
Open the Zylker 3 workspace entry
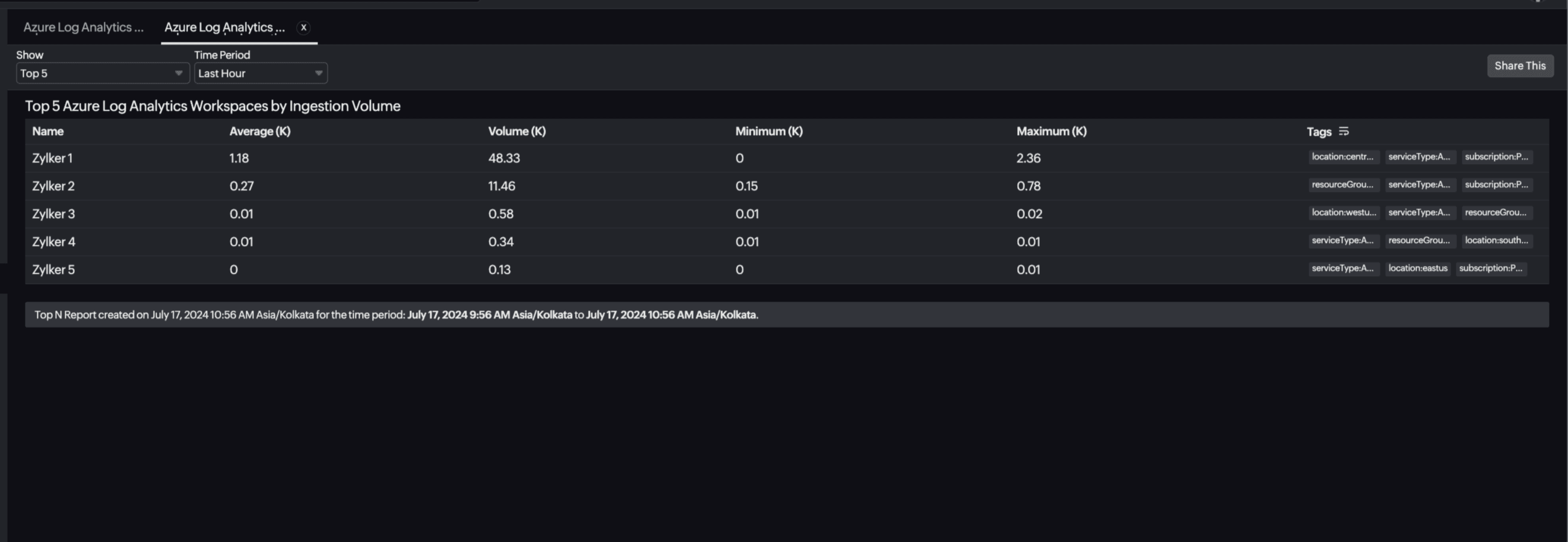click(53, 213)
